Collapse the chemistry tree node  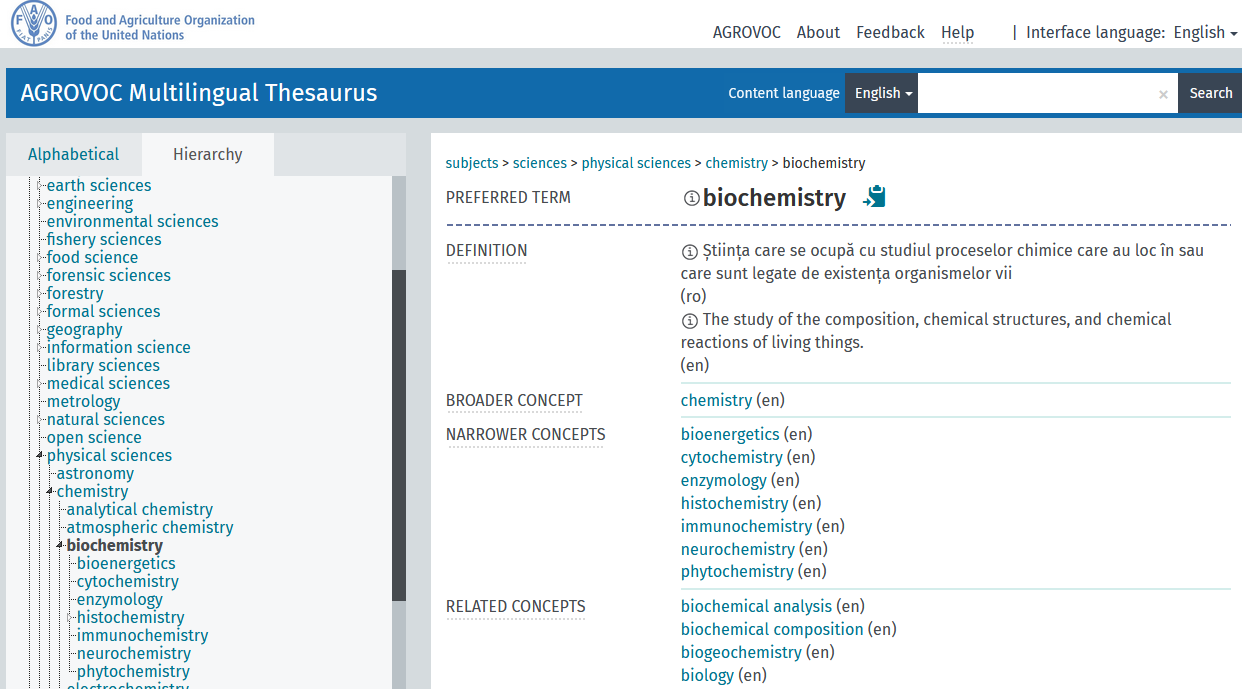50,492
